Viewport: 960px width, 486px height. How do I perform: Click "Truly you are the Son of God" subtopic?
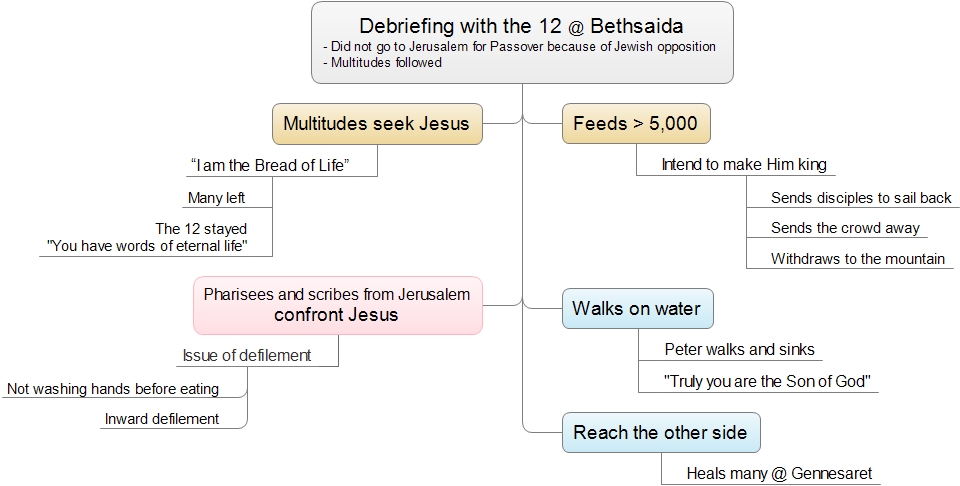767,381
